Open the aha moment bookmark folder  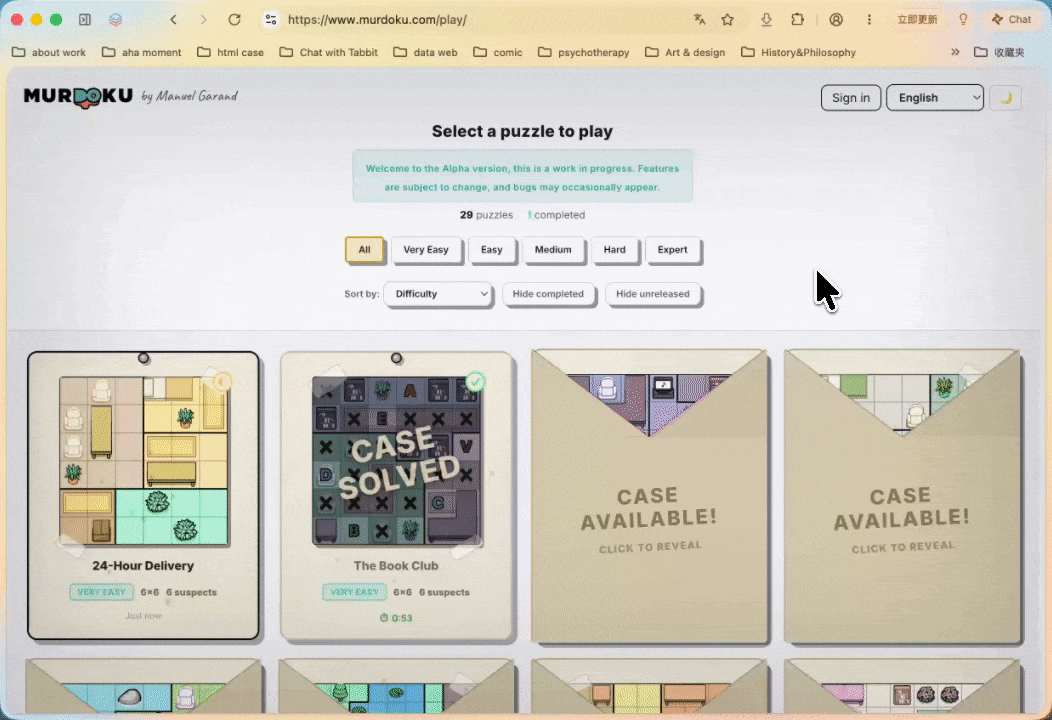coord(142,52)
